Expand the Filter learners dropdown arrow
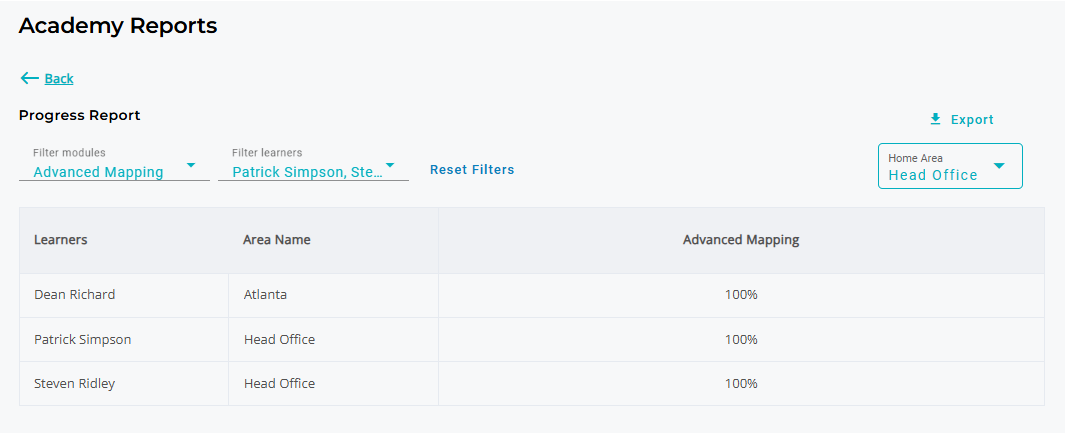 tap(390, 165)
